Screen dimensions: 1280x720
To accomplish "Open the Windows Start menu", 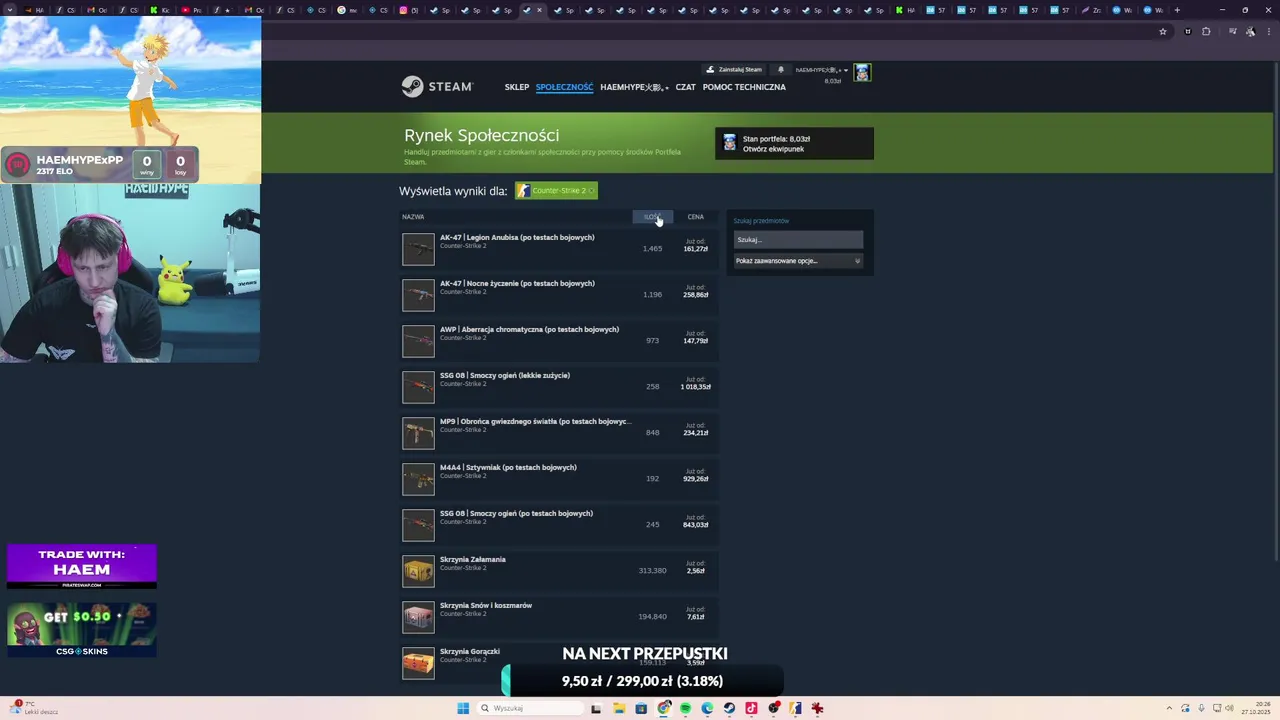I will coord(463,708).
